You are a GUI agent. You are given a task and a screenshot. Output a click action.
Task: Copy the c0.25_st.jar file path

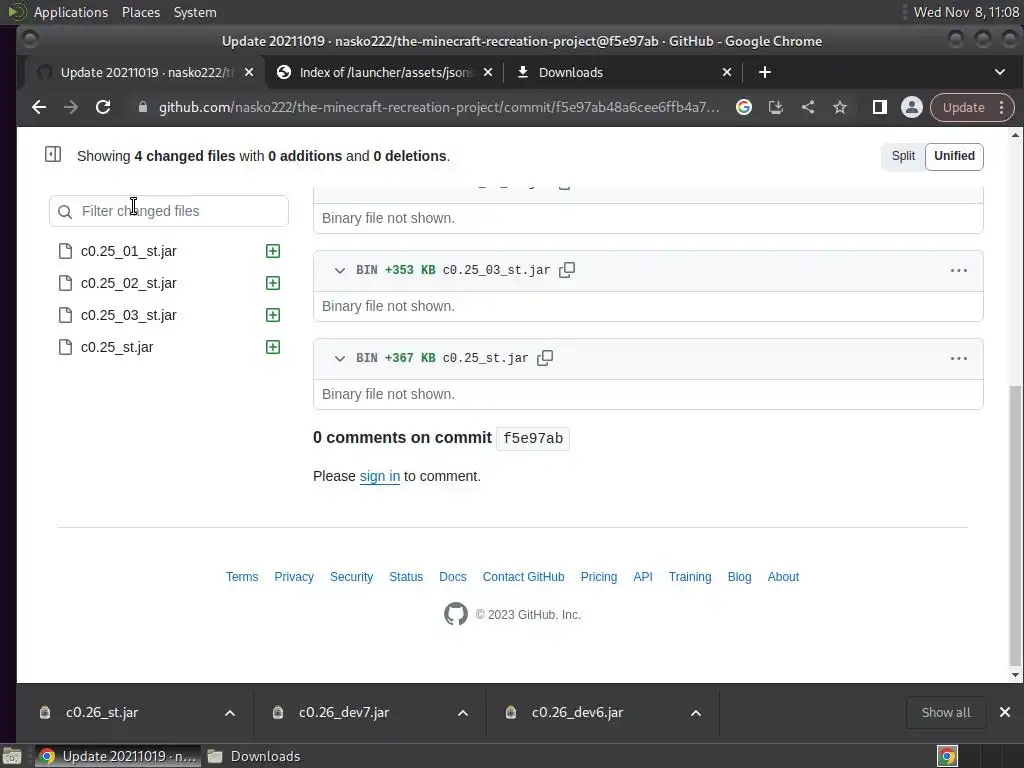point(545,359)
